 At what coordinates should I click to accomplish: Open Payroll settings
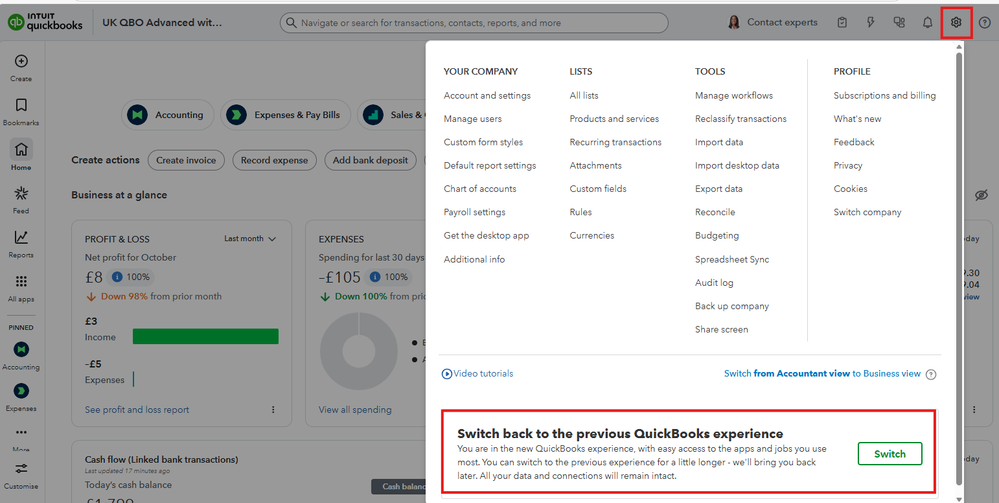tap(474, 212)
